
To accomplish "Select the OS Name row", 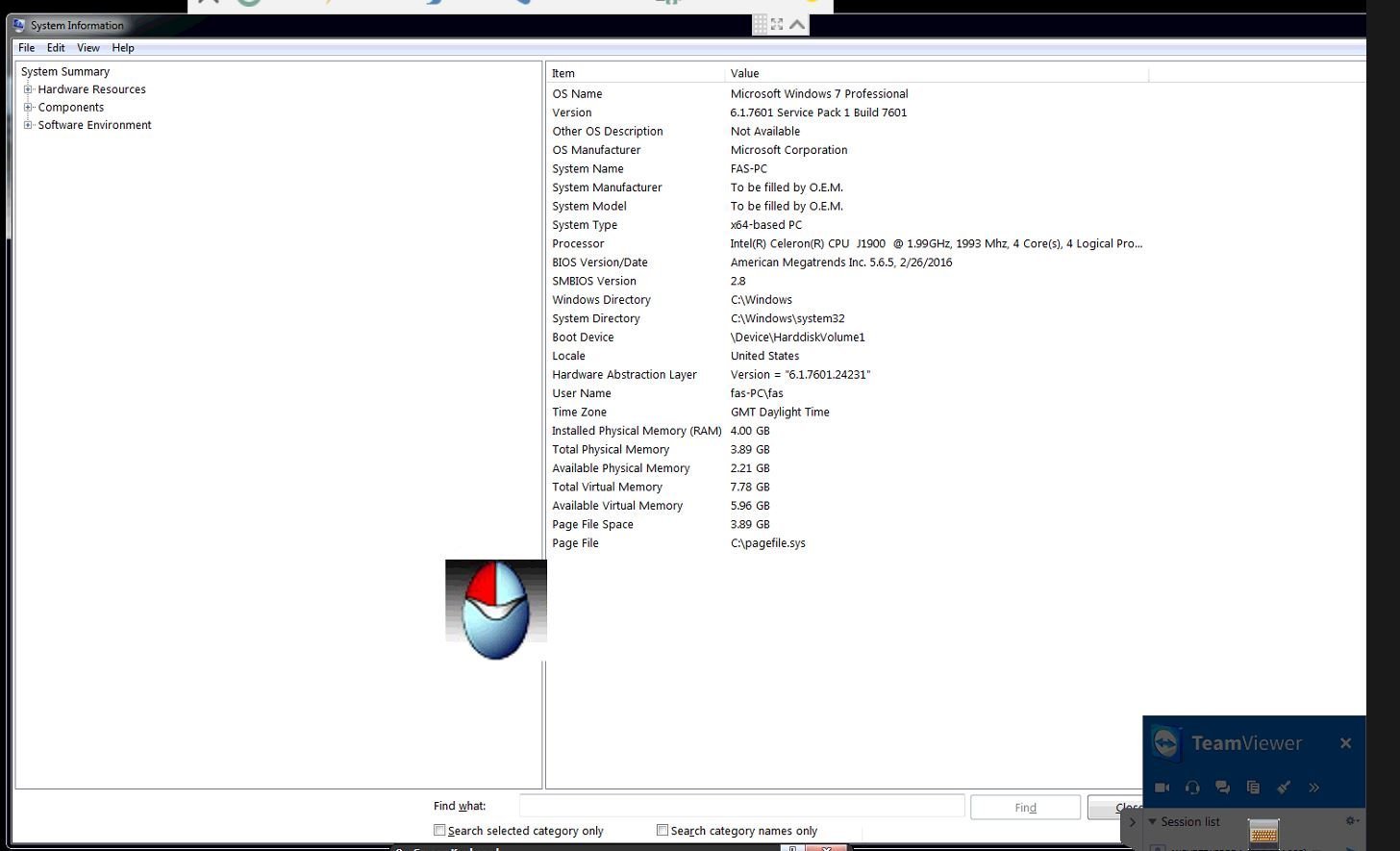I will tap(847, 94).
